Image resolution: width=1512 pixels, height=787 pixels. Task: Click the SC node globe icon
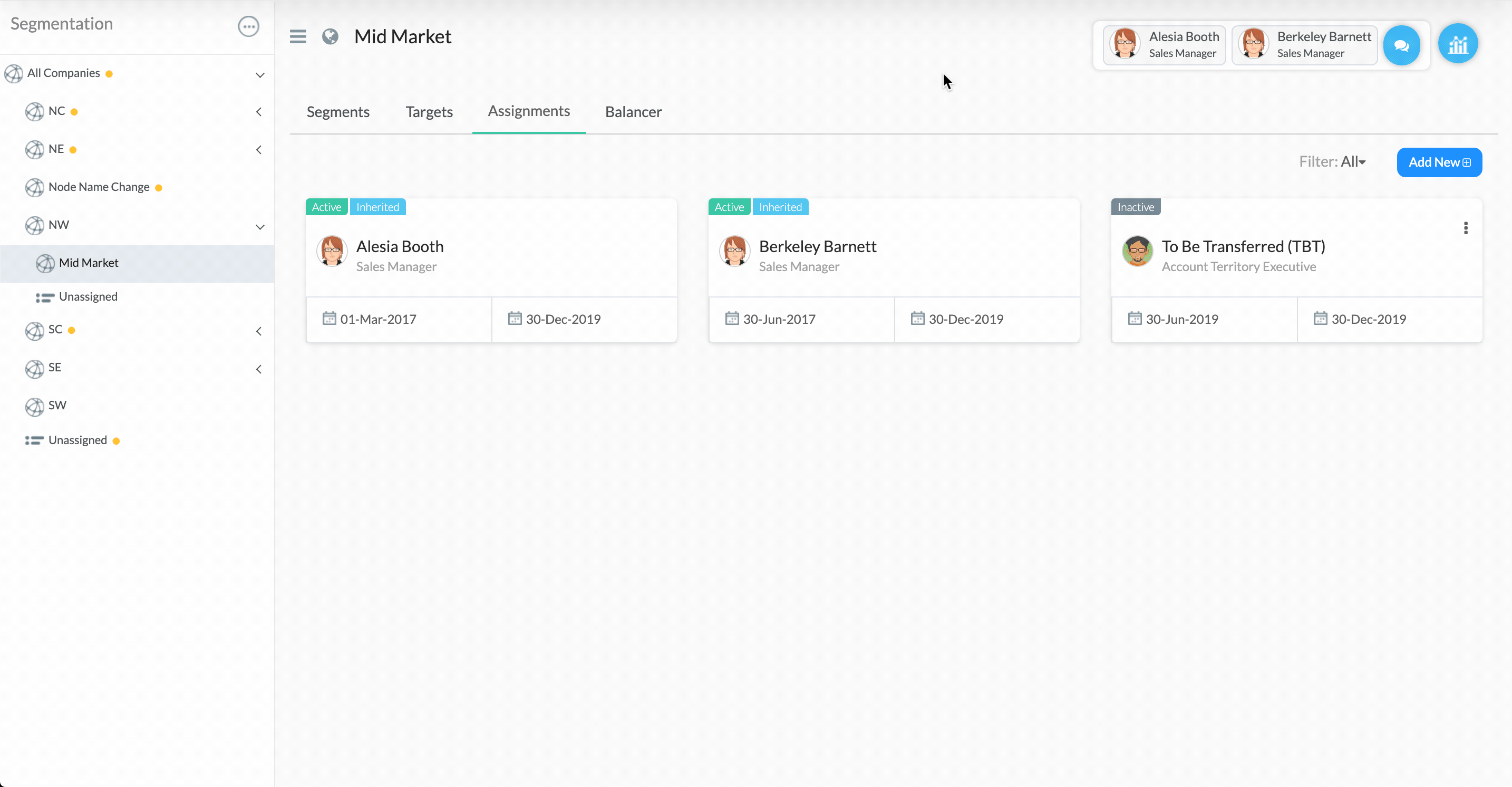pyautogui.click(x=35, y=331)
